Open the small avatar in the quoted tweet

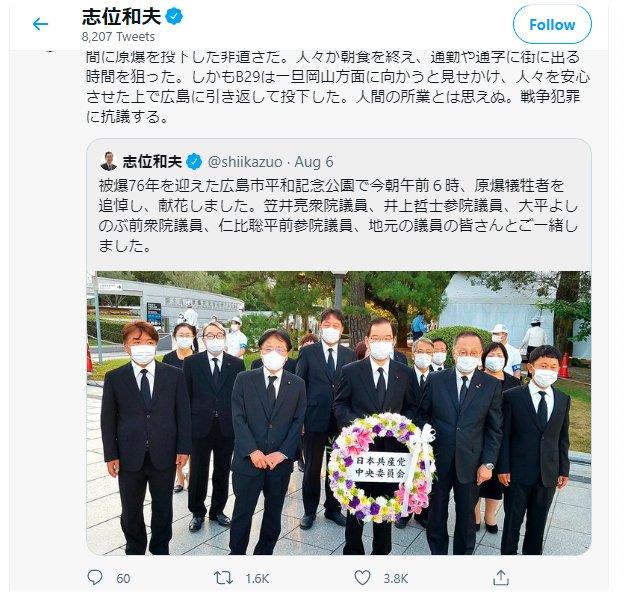pyautogui.click(x=108, y=161)
